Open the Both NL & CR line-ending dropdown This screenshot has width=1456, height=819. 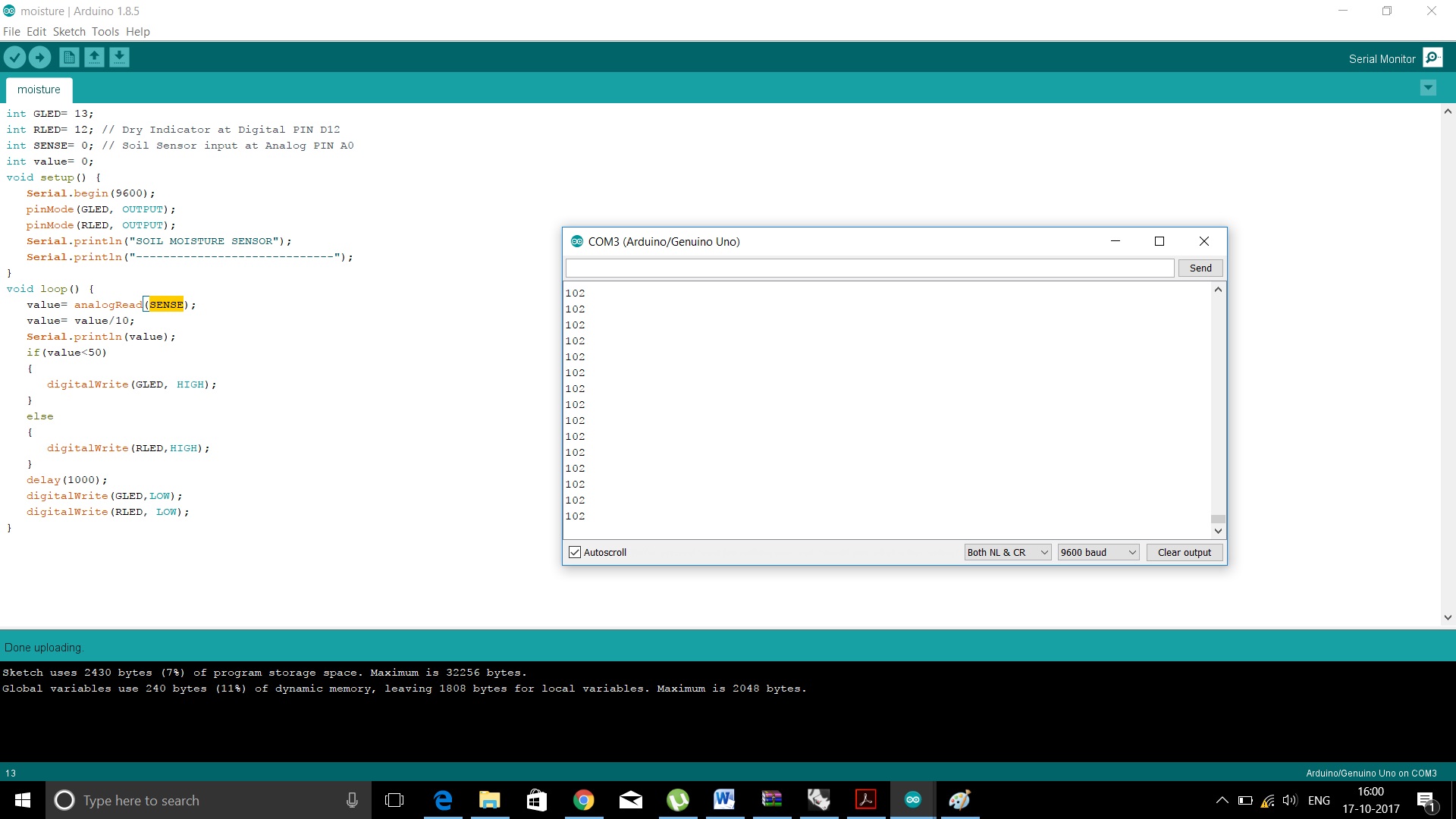tap(1008, 552)
